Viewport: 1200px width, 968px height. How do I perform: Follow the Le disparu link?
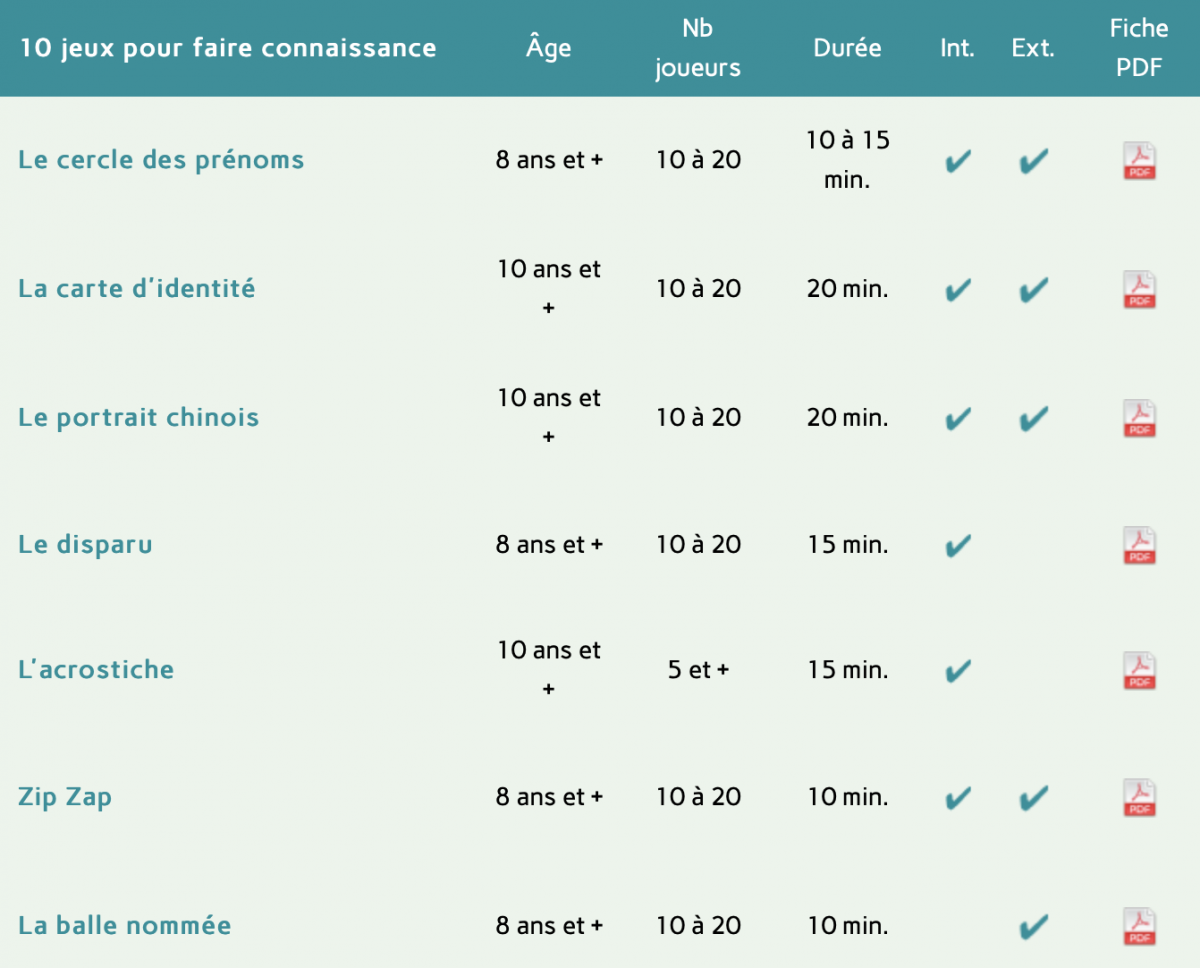[x=85, y=545]
